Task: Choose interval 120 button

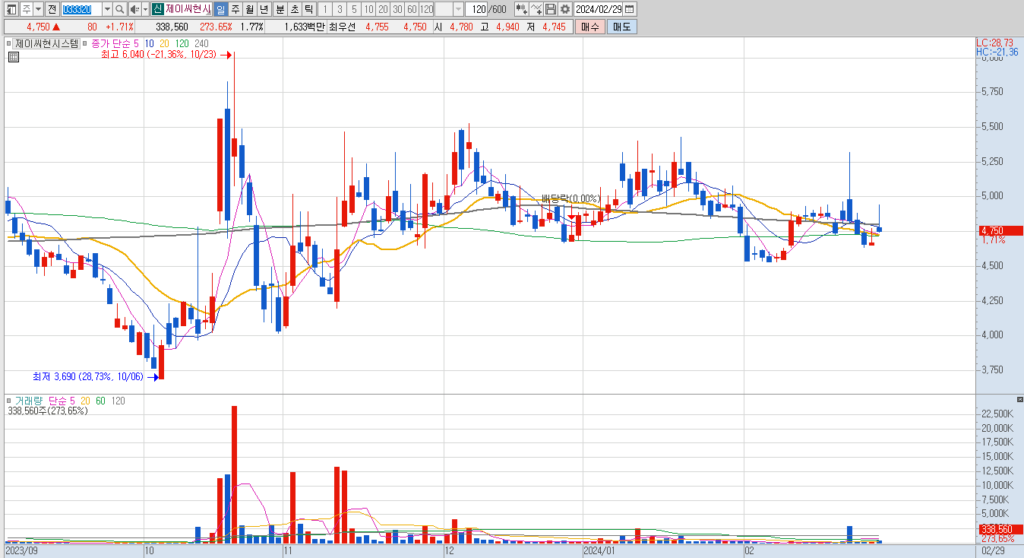Action: 426,9
